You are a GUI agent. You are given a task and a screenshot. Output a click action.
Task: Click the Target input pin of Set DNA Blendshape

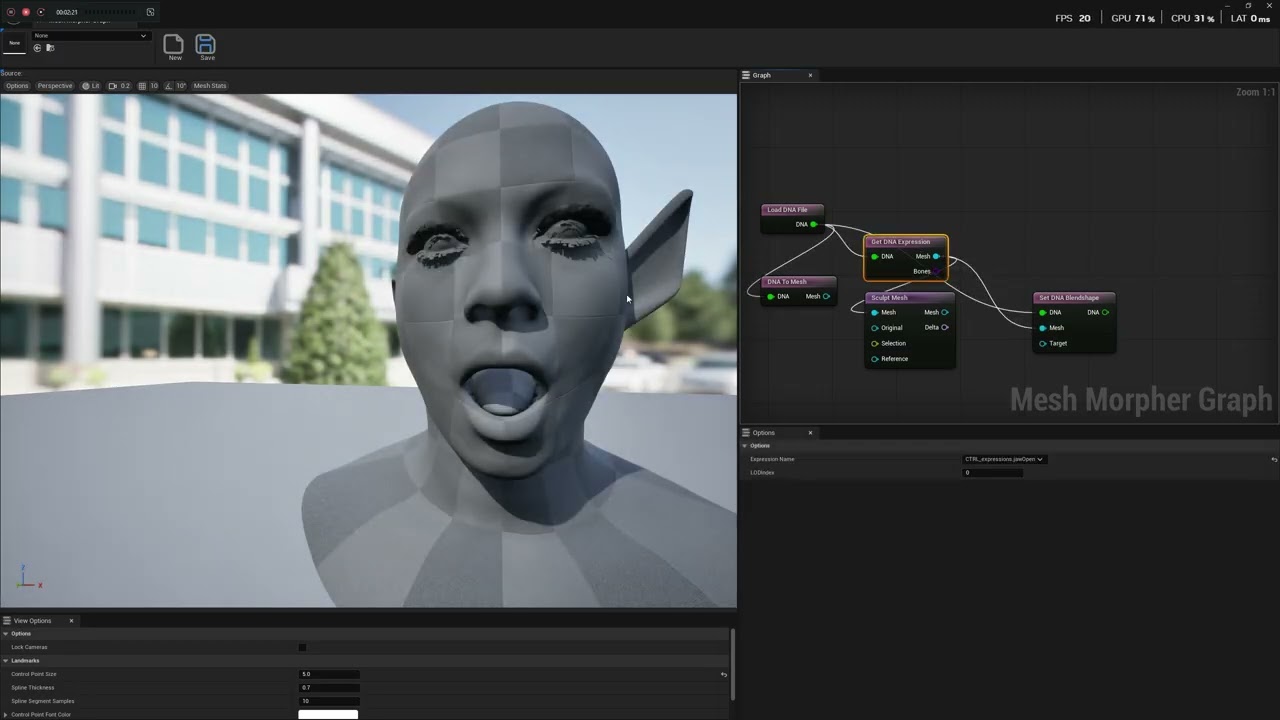pyautogui.click(x=1043, y=344)
